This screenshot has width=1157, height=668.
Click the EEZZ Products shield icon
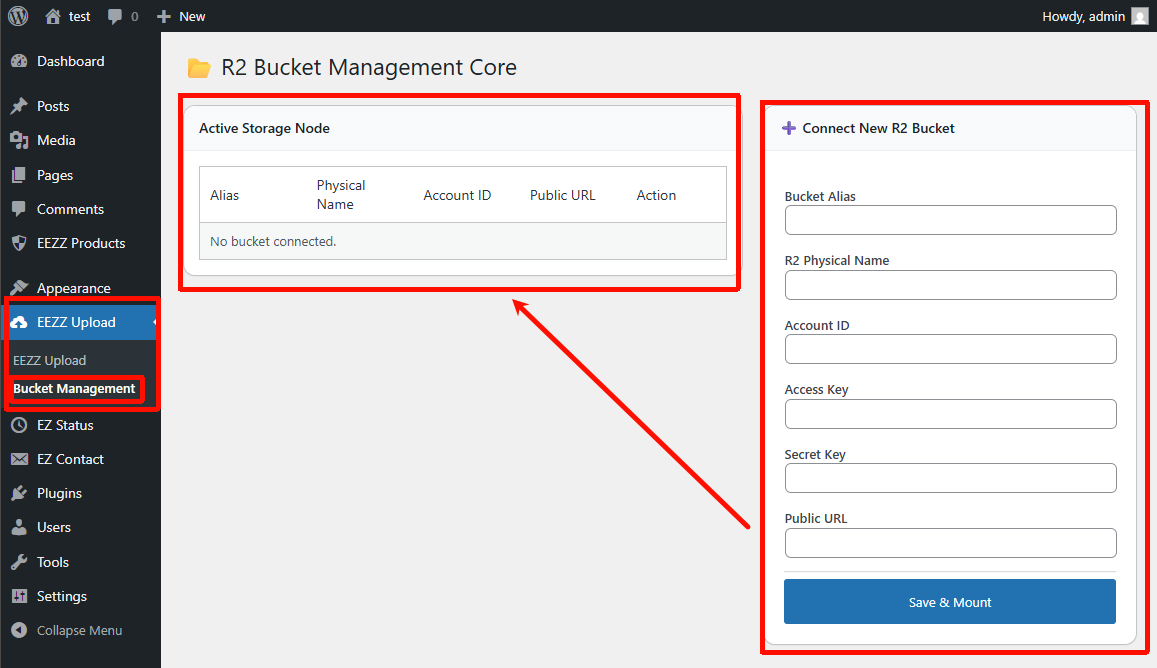click(19, 243)
